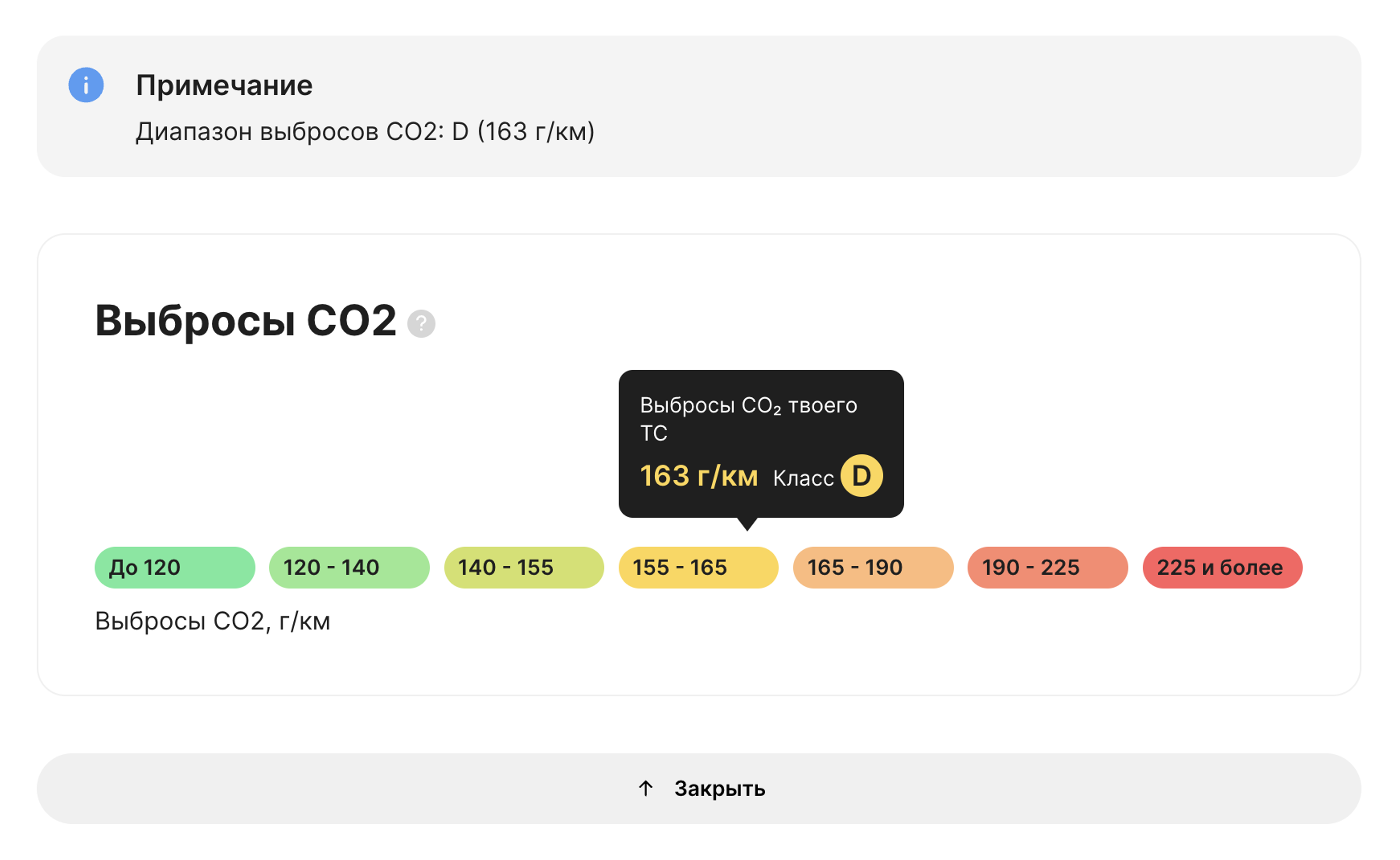Pick the «140 - 155» yellow-green range

click(x=524, y=568)
